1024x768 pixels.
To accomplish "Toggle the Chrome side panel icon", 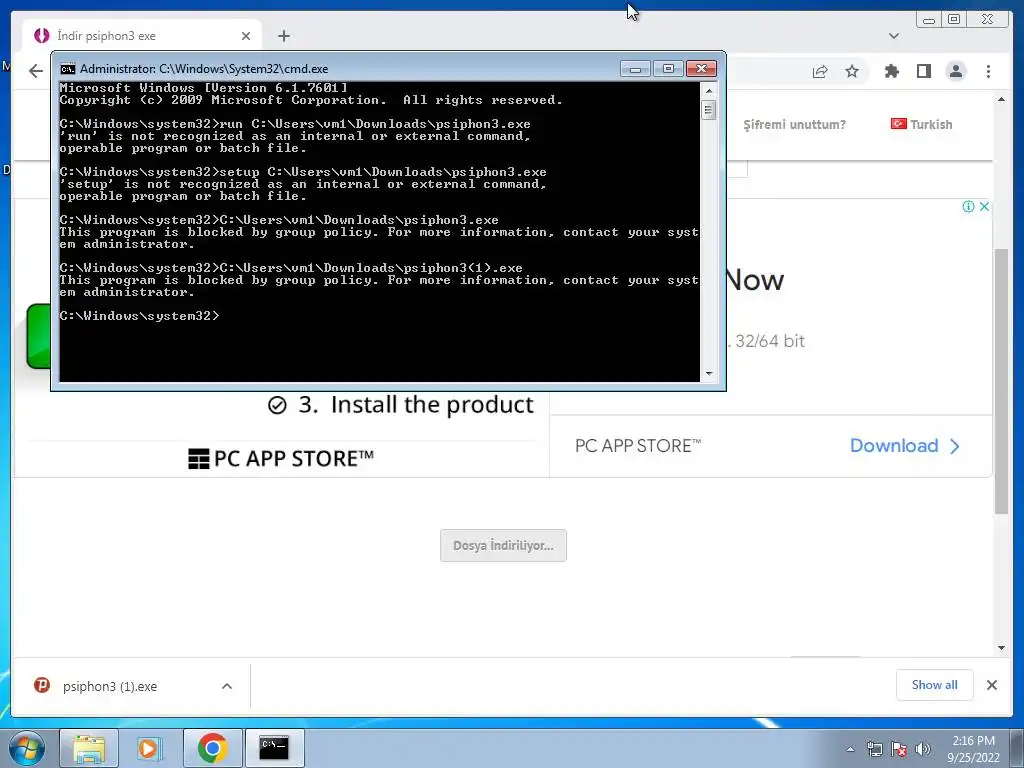I will pyautogui.click(x=923, y=71).
